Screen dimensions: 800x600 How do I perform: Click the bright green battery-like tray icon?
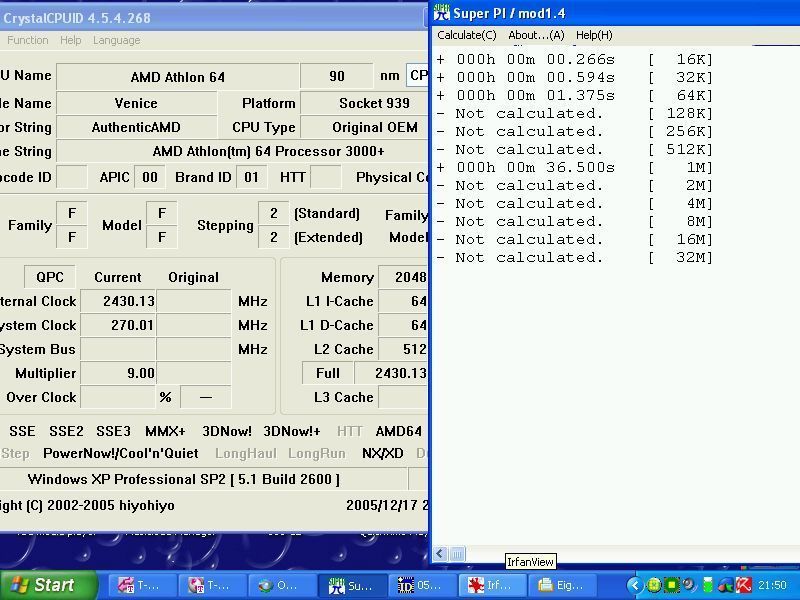[708, 585]
